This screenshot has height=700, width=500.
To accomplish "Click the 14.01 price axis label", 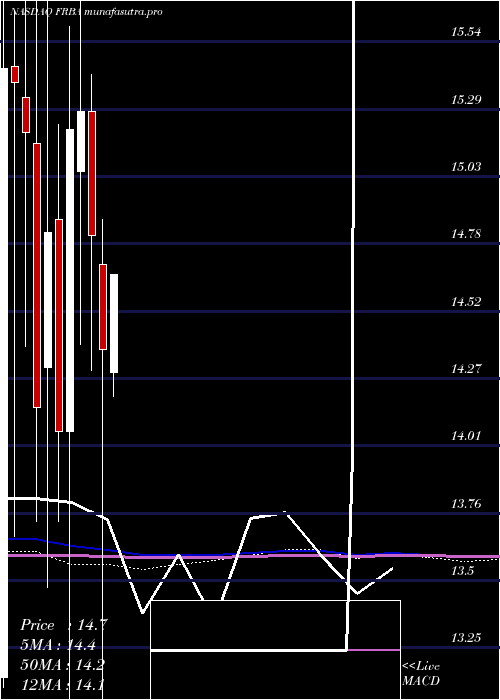I will tap(466, 436).
